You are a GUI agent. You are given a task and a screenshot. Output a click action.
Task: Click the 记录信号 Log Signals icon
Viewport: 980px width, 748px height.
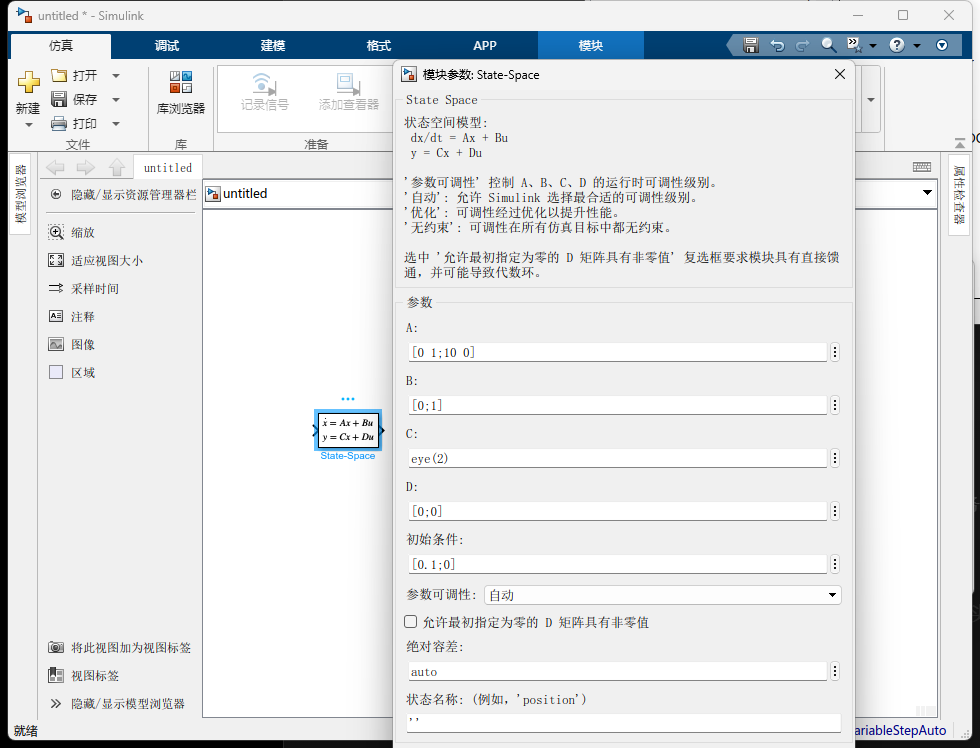click(x=264, y=84)
